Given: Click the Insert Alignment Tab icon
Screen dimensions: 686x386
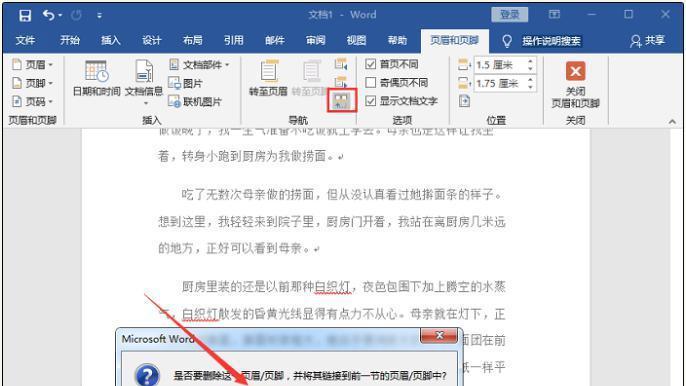Looking at the screenshot, I should [464, 102].
